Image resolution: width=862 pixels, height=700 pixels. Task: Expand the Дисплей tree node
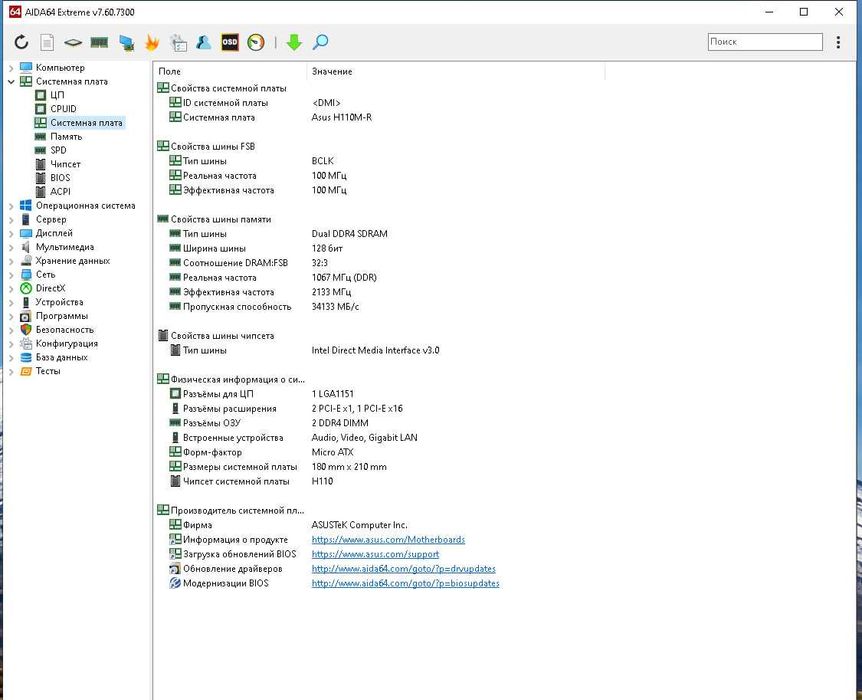11,233
